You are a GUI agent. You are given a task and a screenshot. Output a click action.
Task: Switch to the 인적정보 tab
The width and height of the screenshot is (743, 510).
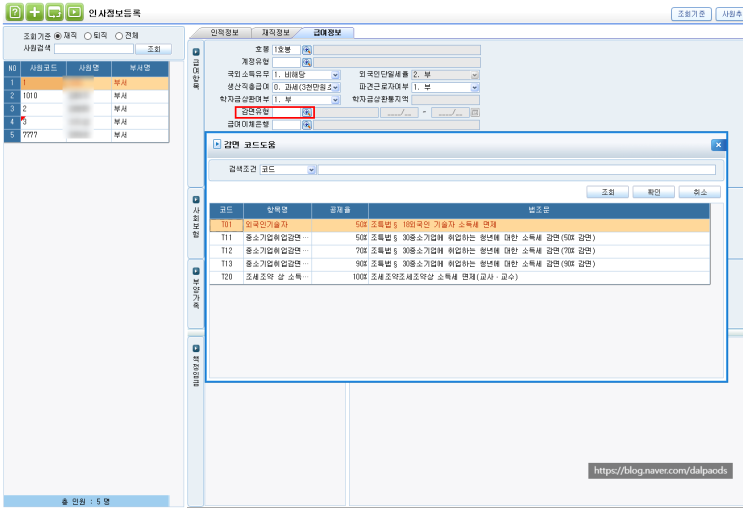pyautogui.click(x=225, y=33)
